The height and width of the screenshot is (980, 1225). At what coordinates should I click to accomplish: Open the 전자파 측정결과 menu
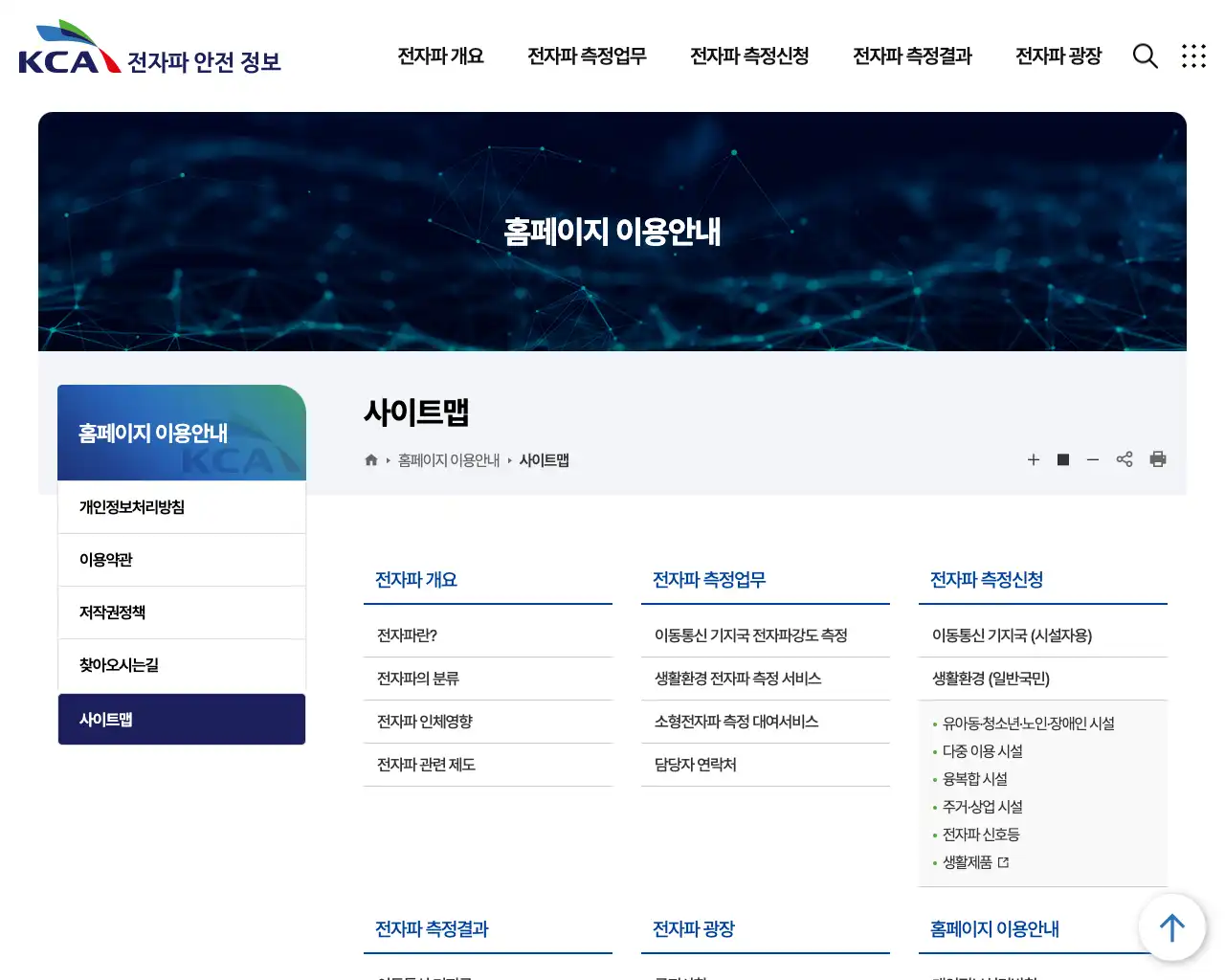click(911, 56)
